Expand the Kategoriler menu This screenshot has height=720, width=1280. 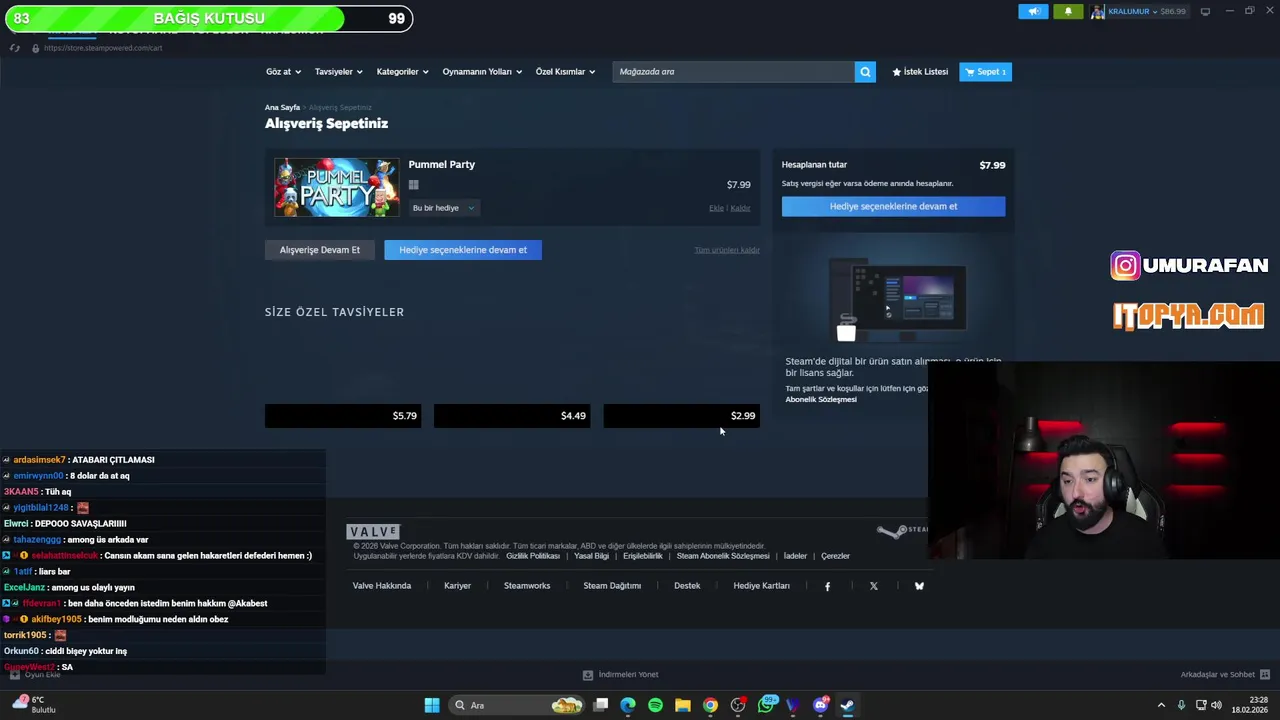pos(402,72)
